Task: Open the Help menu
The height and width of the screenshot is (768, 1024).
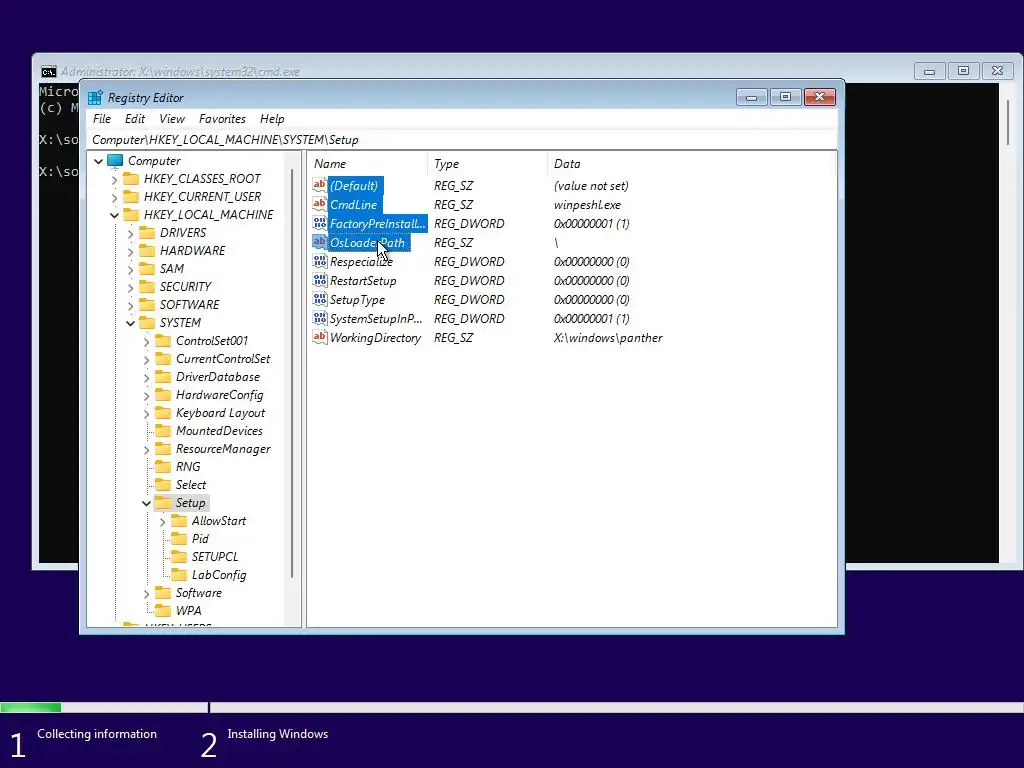Action: coord(272,119)
